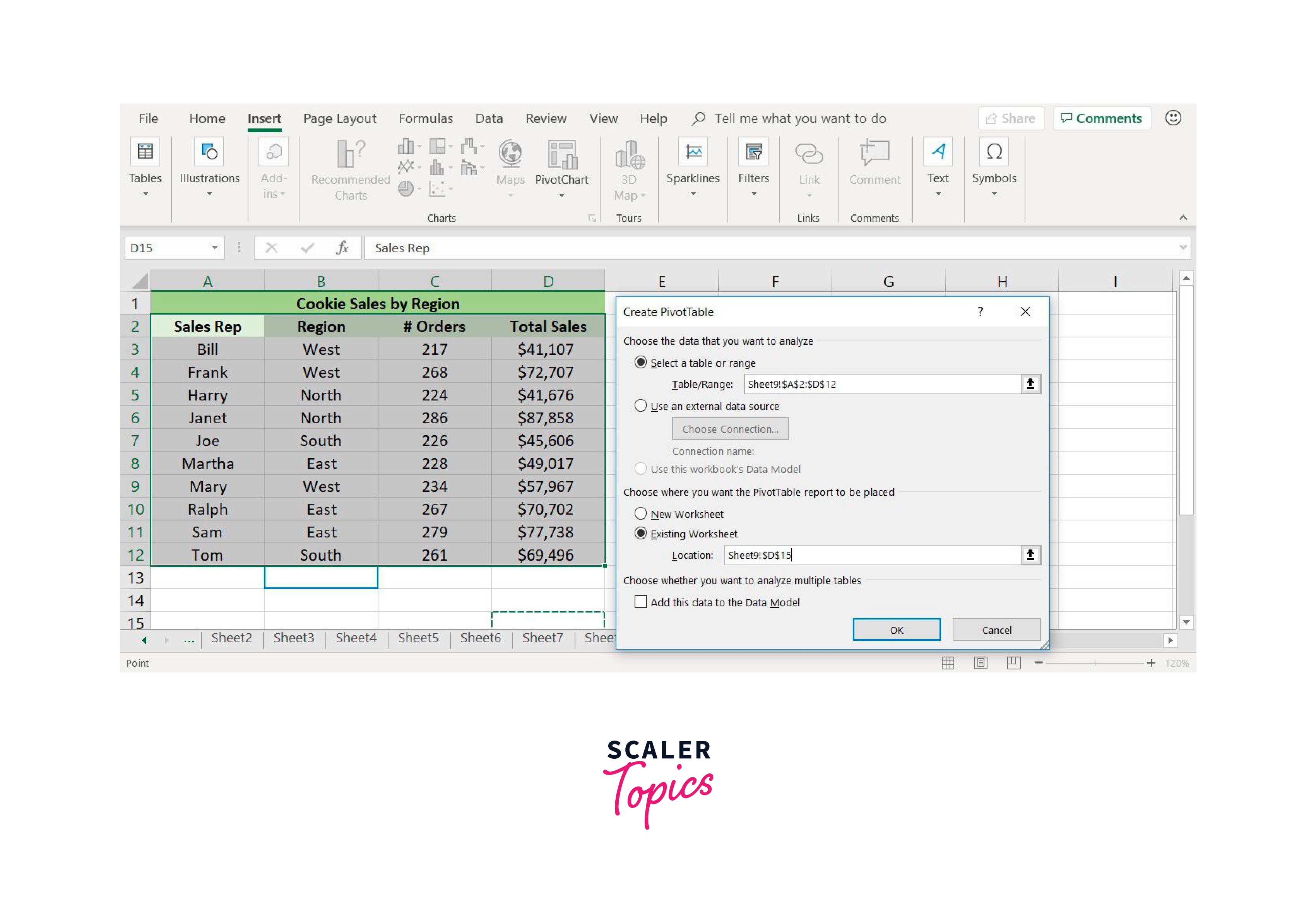Click the zoom-in plus on the zoom slider
Viewport: 1316px width, 900px height.
point(1151,663)
